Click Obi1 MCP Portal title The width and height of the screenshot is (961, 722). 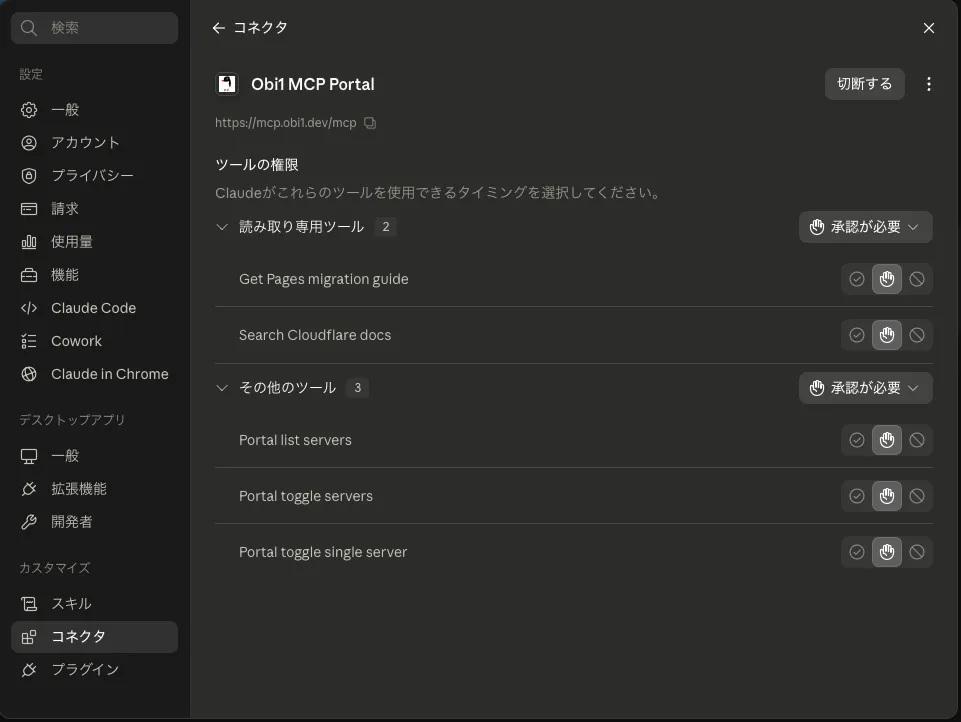[313, 84]
